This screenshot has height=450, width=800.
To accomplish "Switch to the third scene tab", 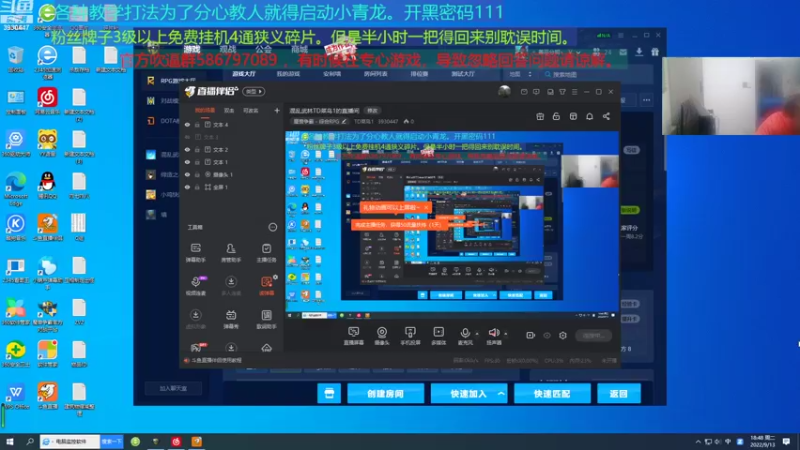I will point(251,111).
